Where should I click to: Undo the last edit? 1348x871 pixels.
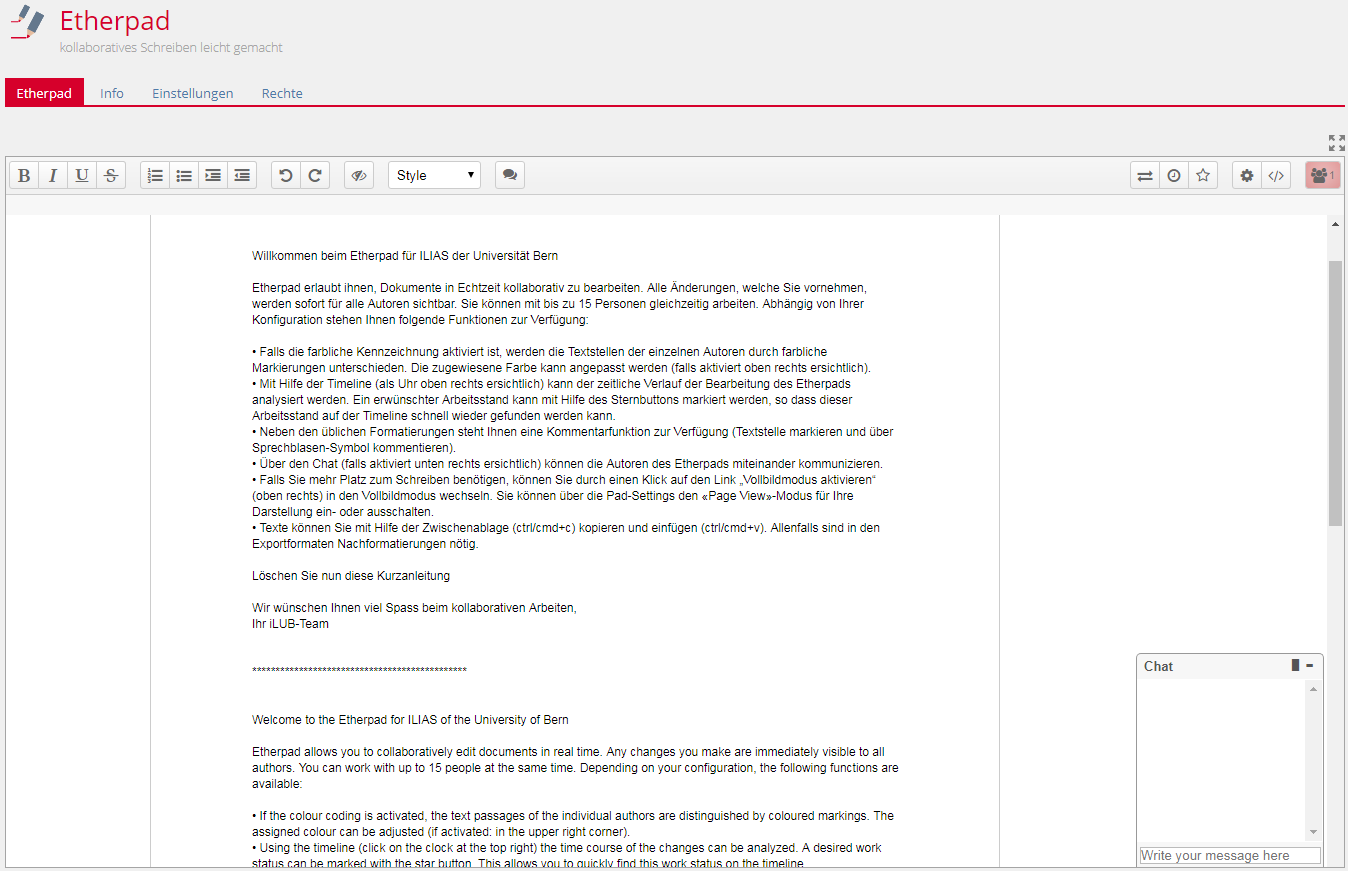pyautogui.click(x=285, y=175)
